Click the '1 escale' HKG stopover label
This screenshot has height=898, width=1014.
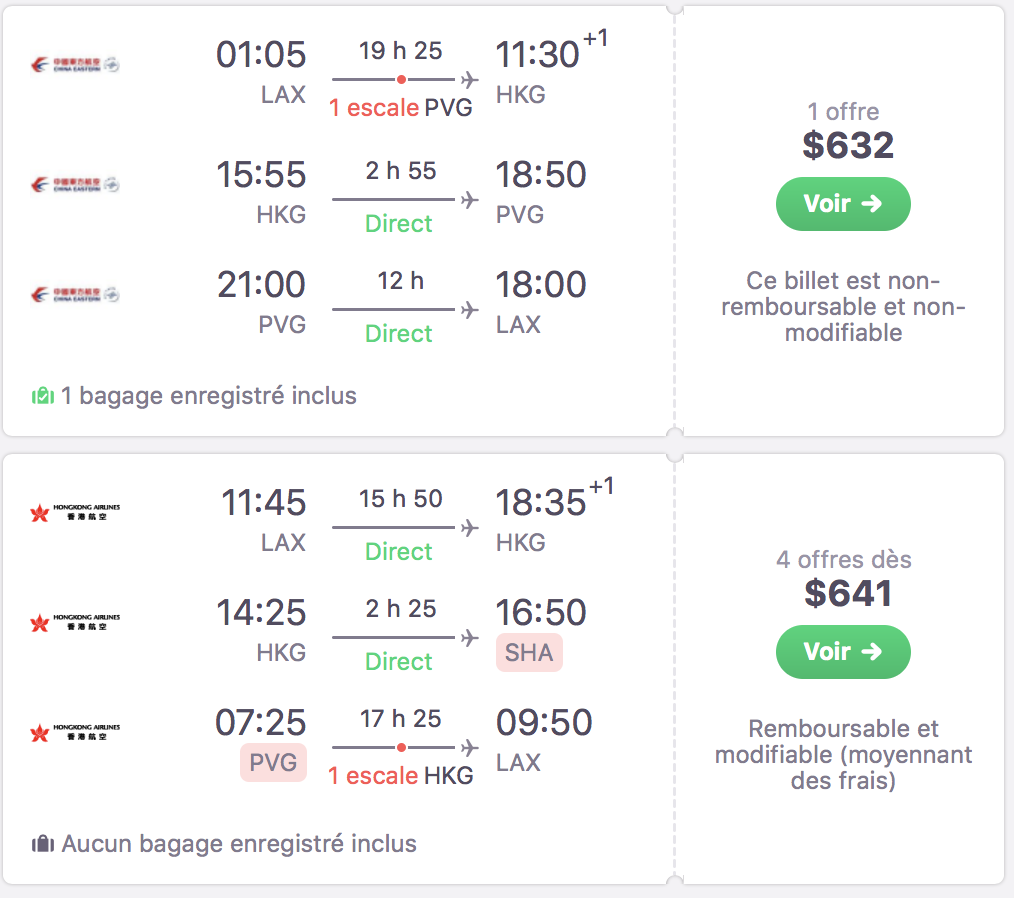pyautogui.click(x=374, y=775)
